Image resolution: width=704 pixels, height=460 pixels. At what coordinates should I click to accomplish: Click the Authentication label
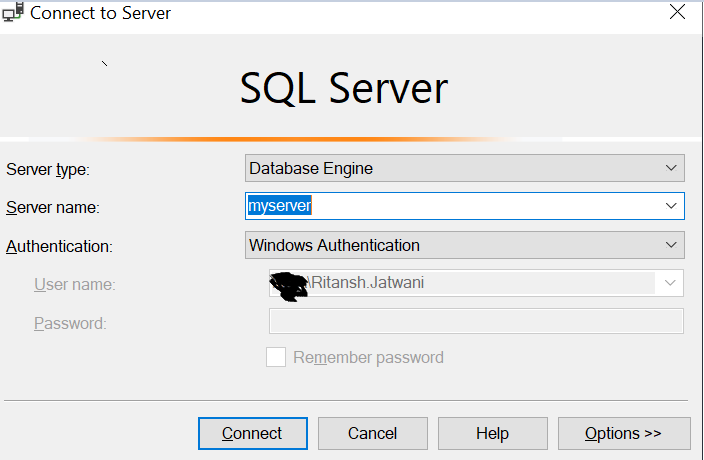point(59,246)
